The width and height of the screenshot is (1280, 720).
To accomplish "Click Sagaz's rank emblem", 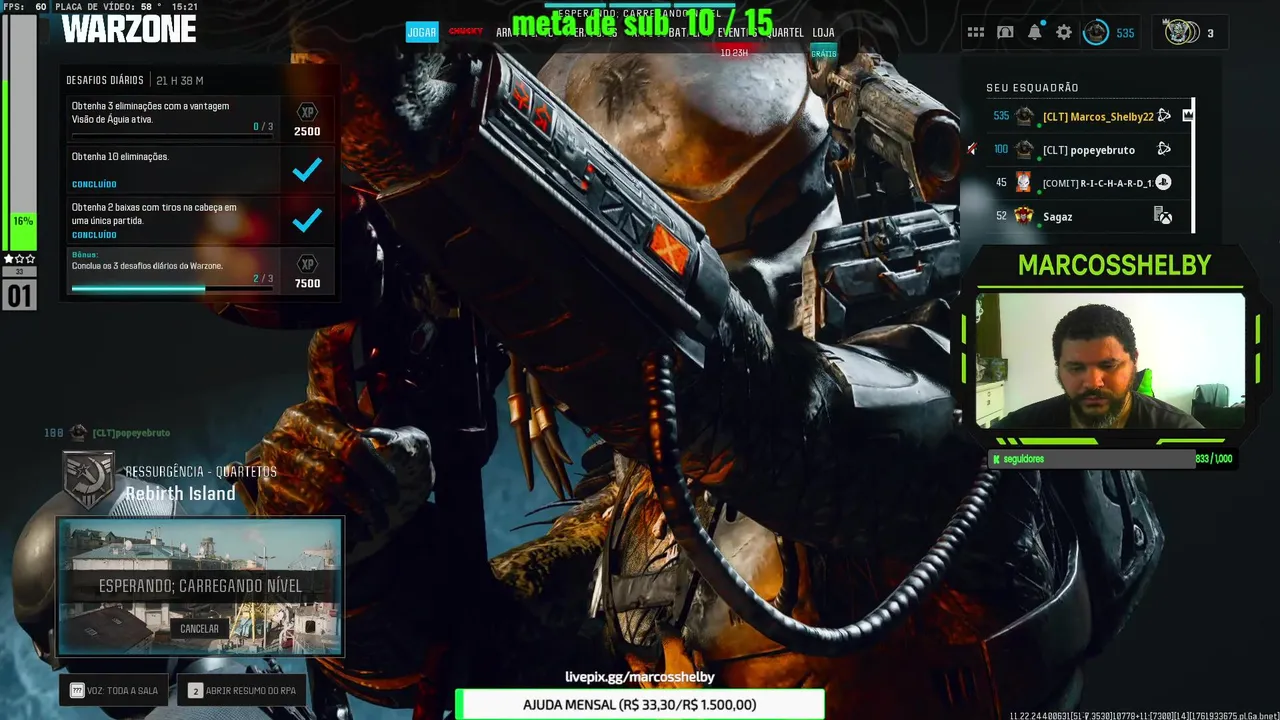I will 1023,215.
